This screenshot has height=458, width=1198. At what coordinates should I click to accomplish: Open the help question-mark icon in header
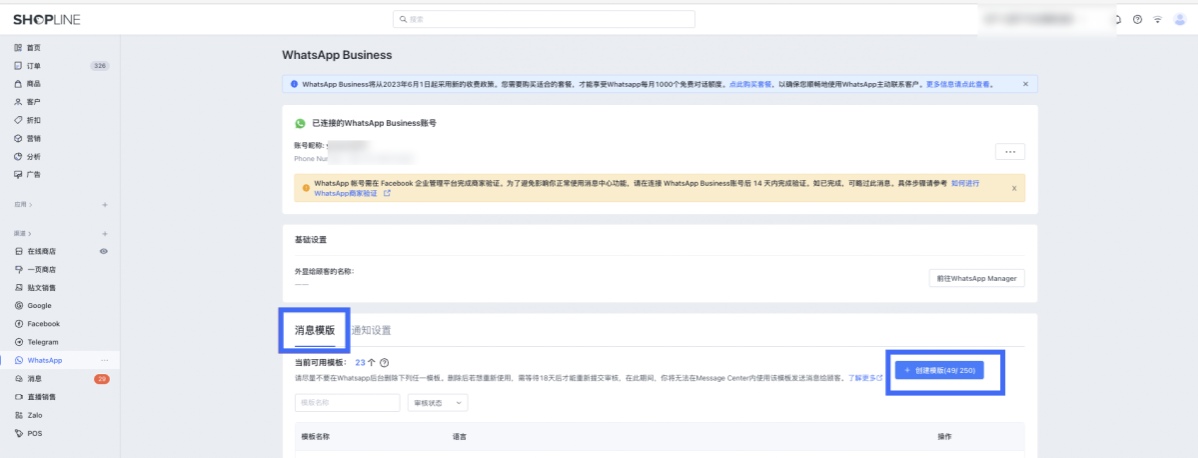(x=1138, y=19)
